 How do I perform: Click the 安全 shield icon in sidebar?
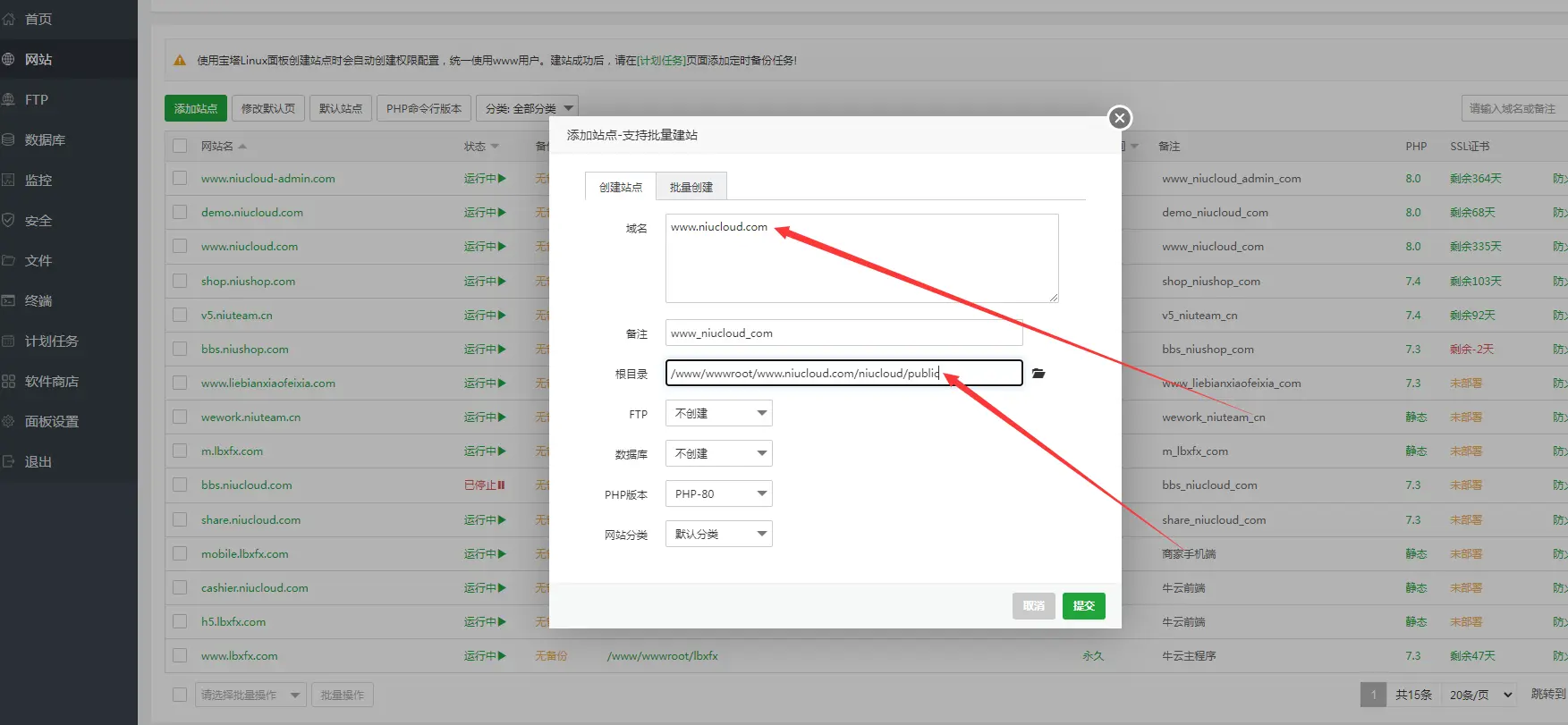(8, 220)
